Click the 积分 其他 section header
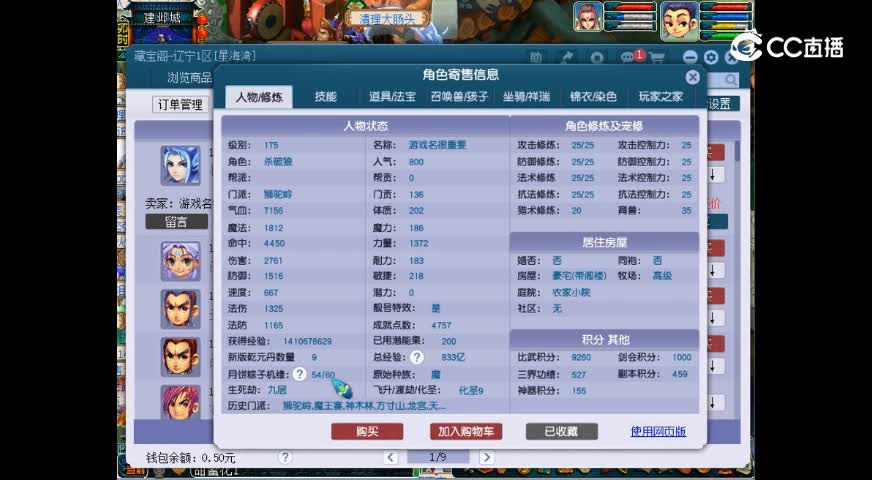The width and height of the screenshot is (872, 480). pyautogui.click(x=605, y=339)
